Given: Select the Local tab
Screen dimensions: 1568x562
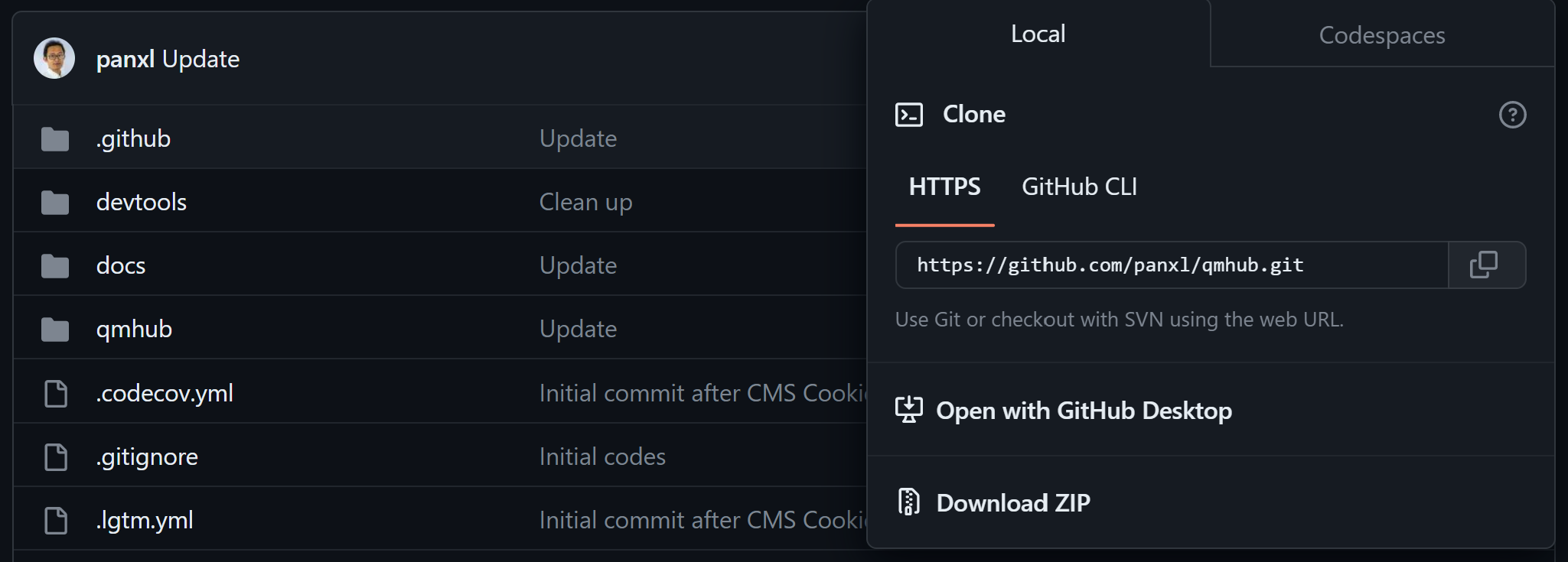Looking at the screenshot, I should point(1038,33).
